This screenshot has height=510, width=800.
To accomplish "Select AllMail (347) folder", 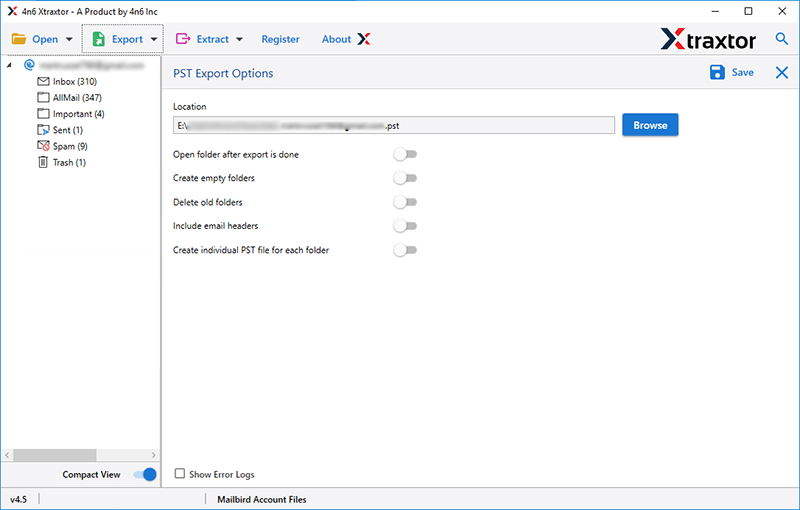I will click(x=77, y=97).
